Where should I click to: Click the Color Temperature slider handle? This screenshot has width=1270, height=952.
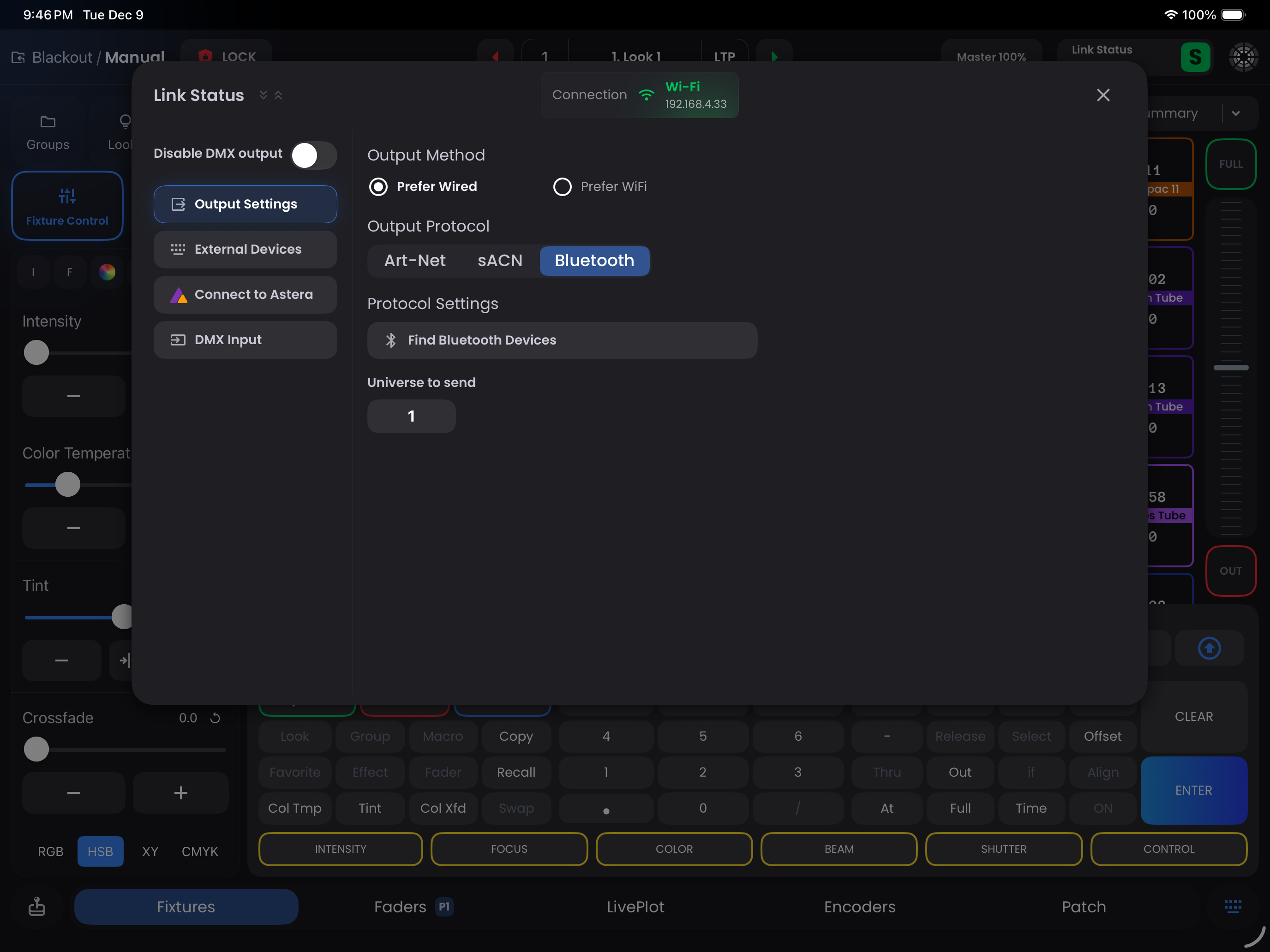(x=68, y=484)
